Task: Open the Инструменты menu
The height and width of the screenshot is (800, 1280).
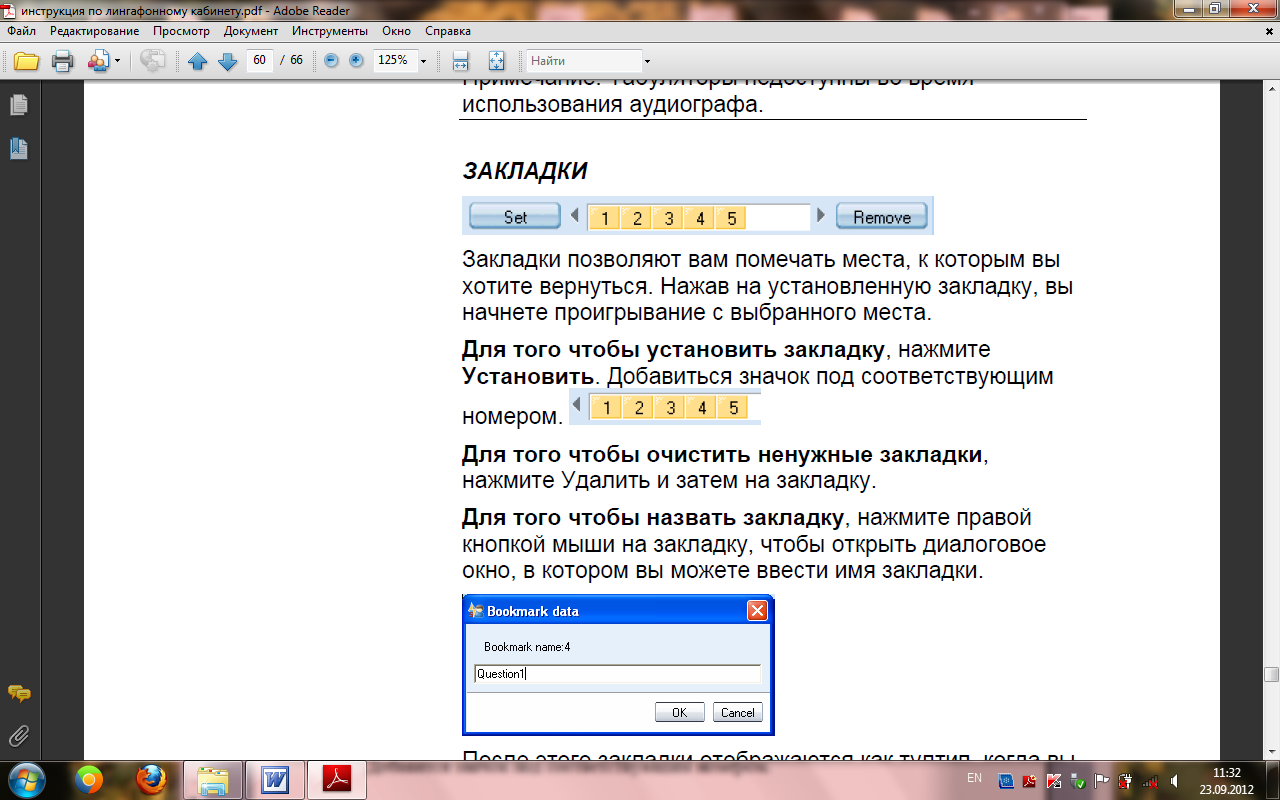Action: pos(329,31)
